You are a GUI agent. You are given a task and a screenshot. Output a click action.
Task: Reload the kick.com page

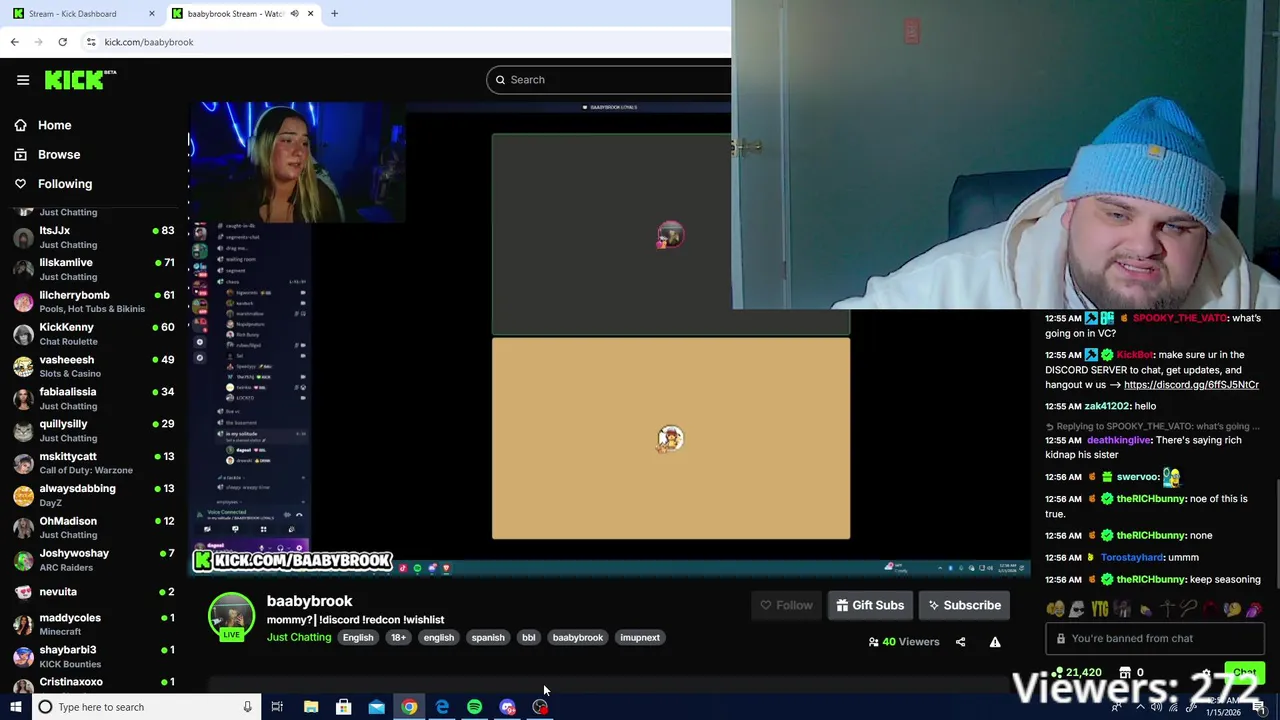click(x=63, y=42)
